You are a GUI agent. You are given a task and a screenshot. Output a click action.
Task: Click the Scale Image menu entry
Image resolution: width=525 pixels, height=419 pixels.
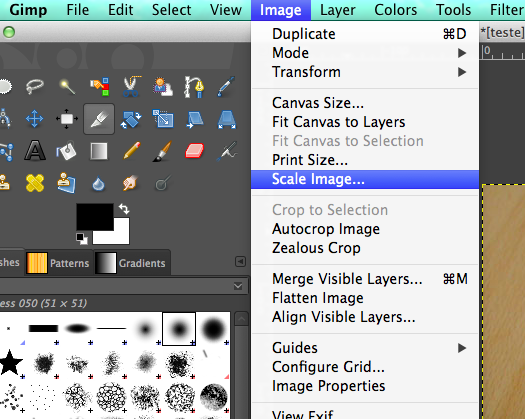pyautogui.click(x=365, y=179)
